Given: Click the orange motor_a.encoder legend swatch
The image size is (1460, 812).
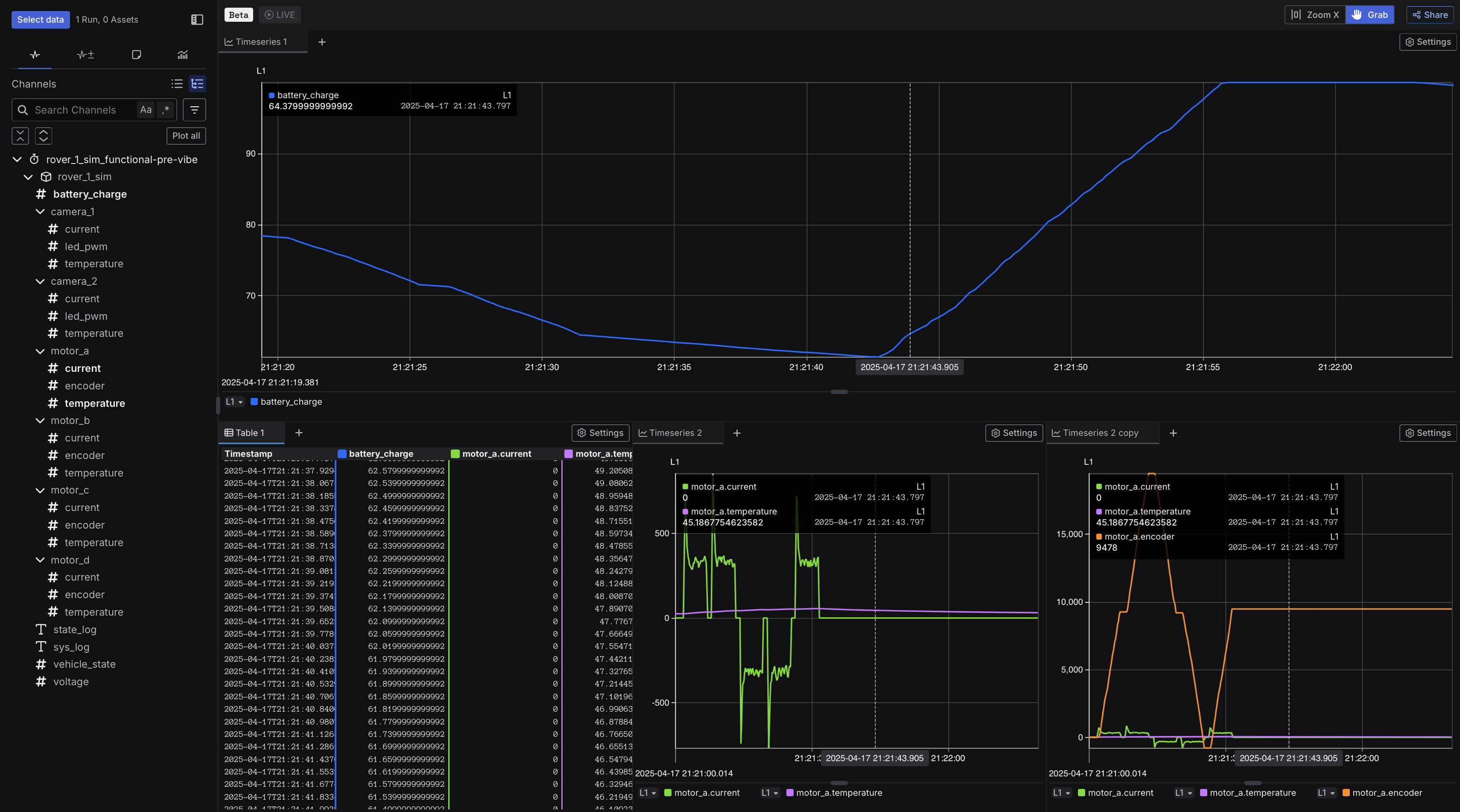Looking at the screenshot, I should tap(1346, 793).
